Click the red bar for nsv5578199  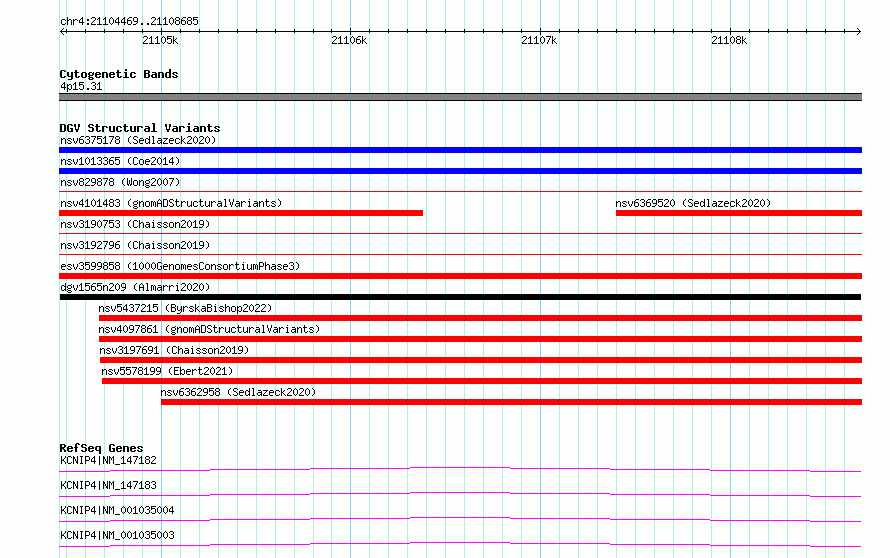tap(482, 381)
